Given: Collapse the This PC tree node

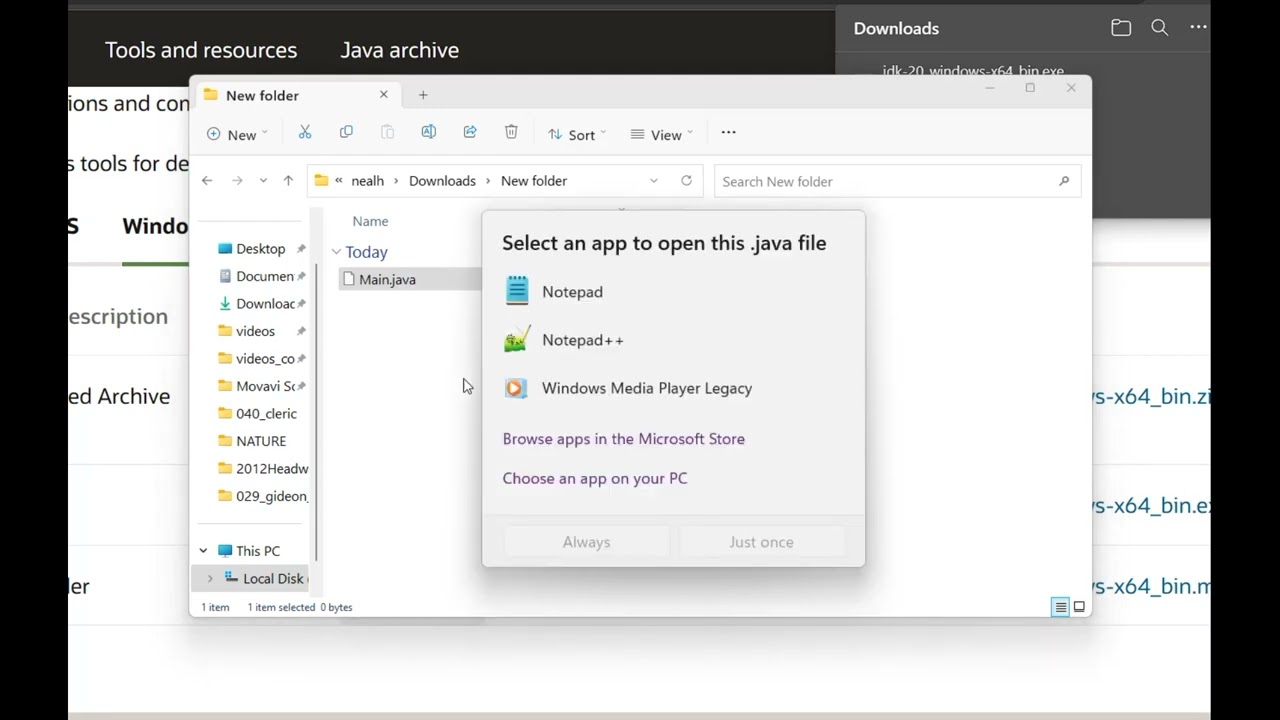Looking at the screenshot, I should click(x=203, y=551).
